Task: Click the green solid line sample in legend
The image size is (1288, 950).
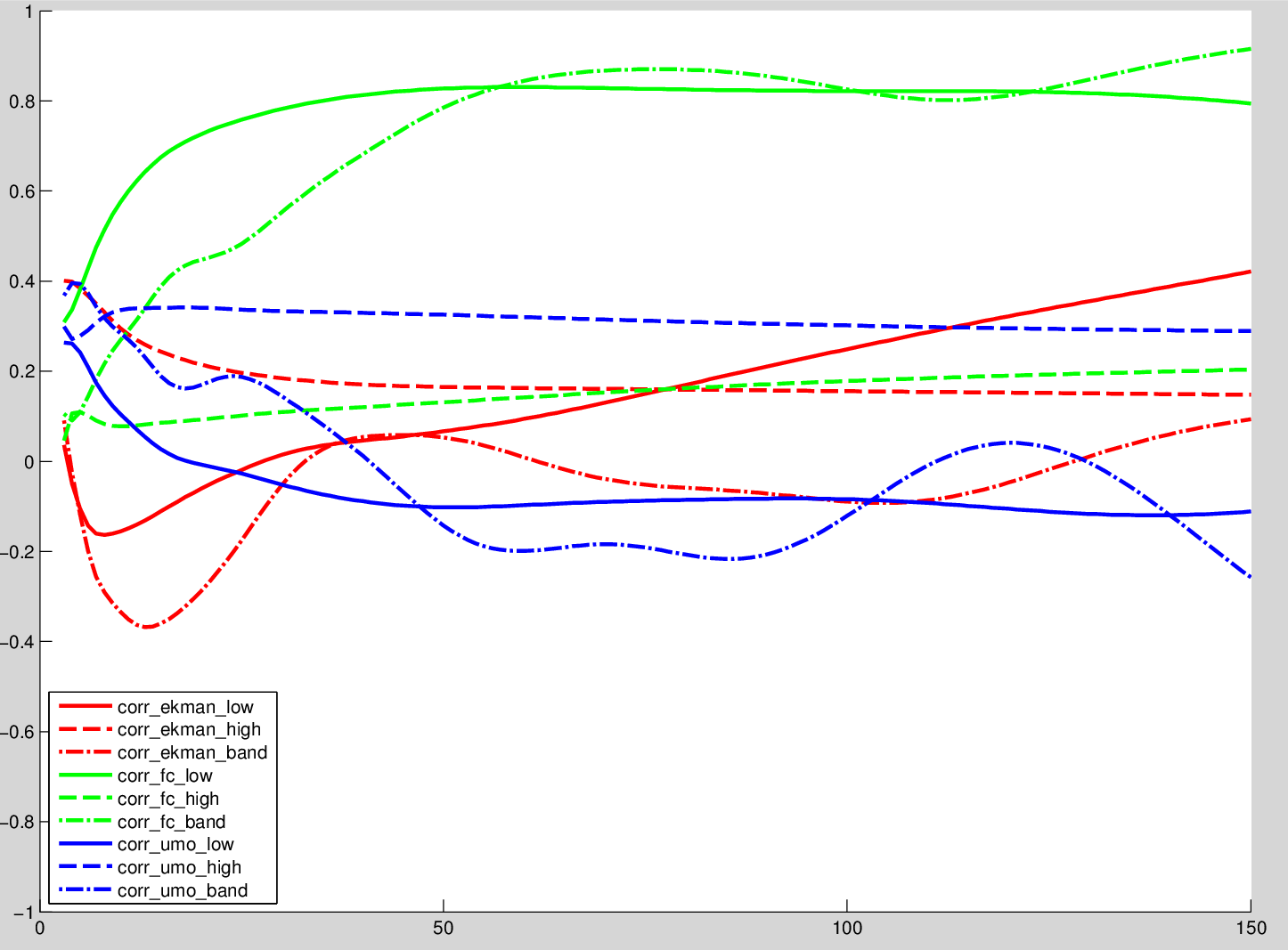Action: (86, 776)
